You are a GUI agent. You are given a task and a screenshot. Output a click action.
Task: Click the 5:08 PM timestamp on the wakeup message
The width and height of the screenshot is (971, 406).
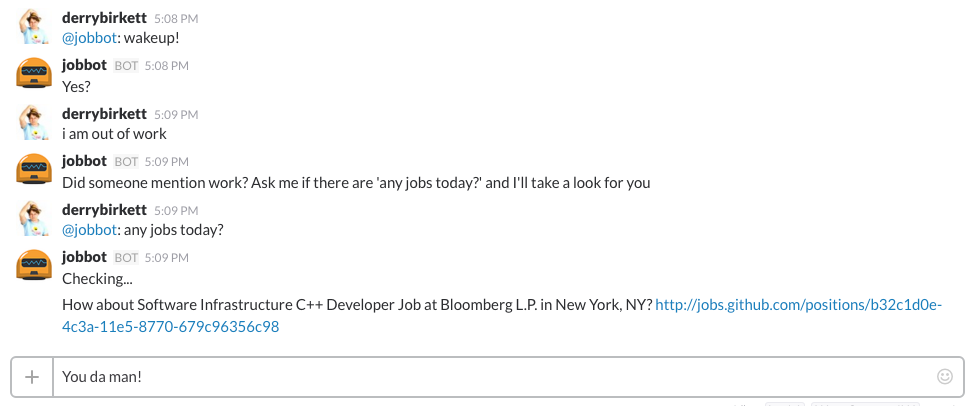click(176, 19)
